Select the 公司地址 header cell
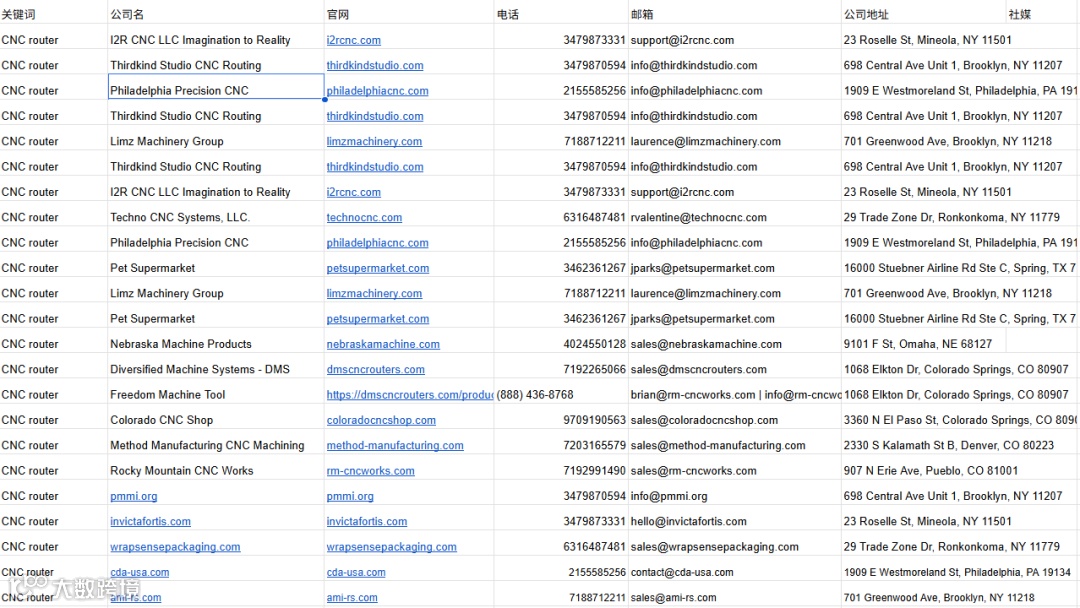Image resolution: width=1080 pixels, height=608 pixels. [924, 14]
